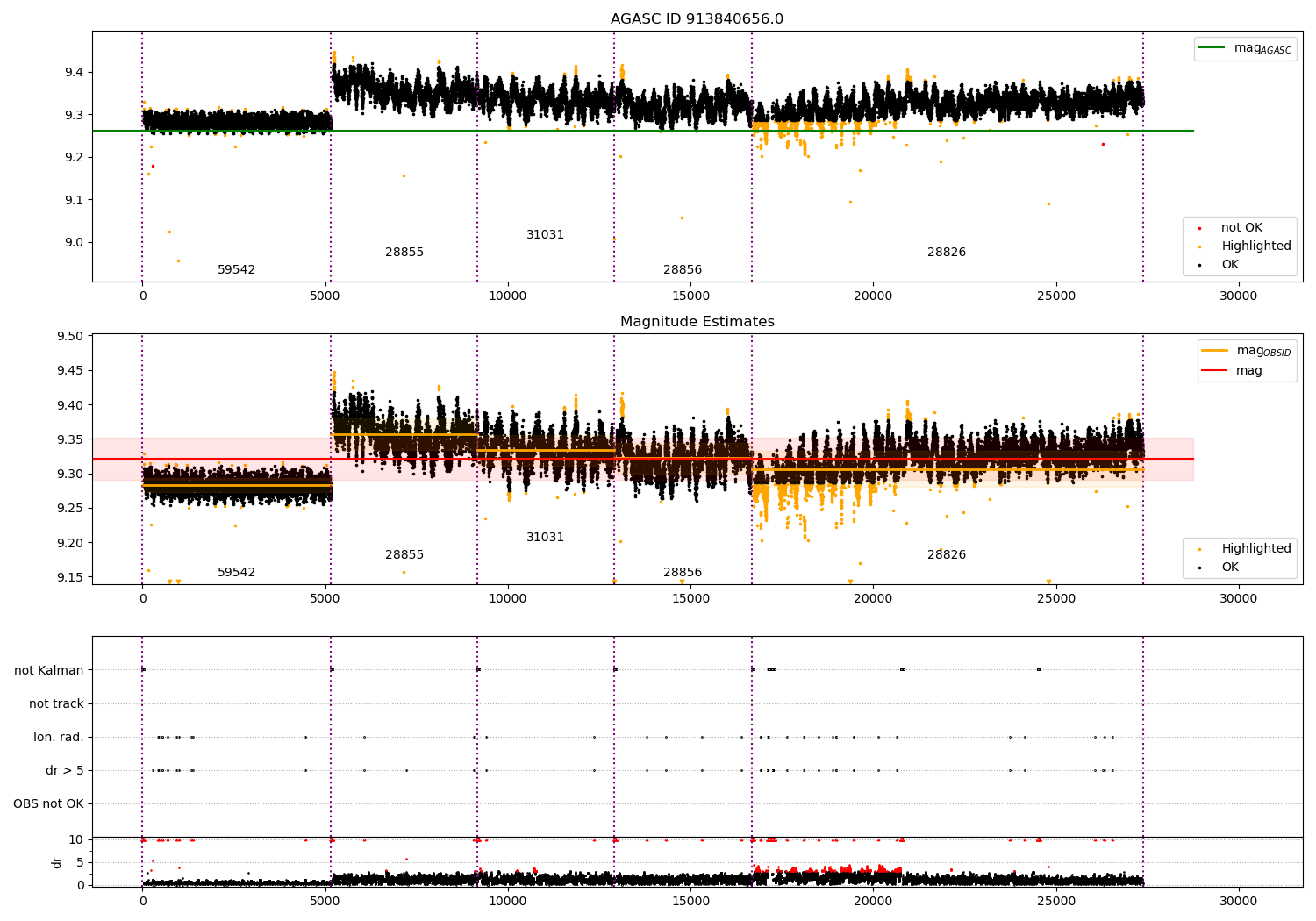Click the 'OK' entry in middle plot legend
This screenshot has height=921, width=1316.
coord(1230,568)
